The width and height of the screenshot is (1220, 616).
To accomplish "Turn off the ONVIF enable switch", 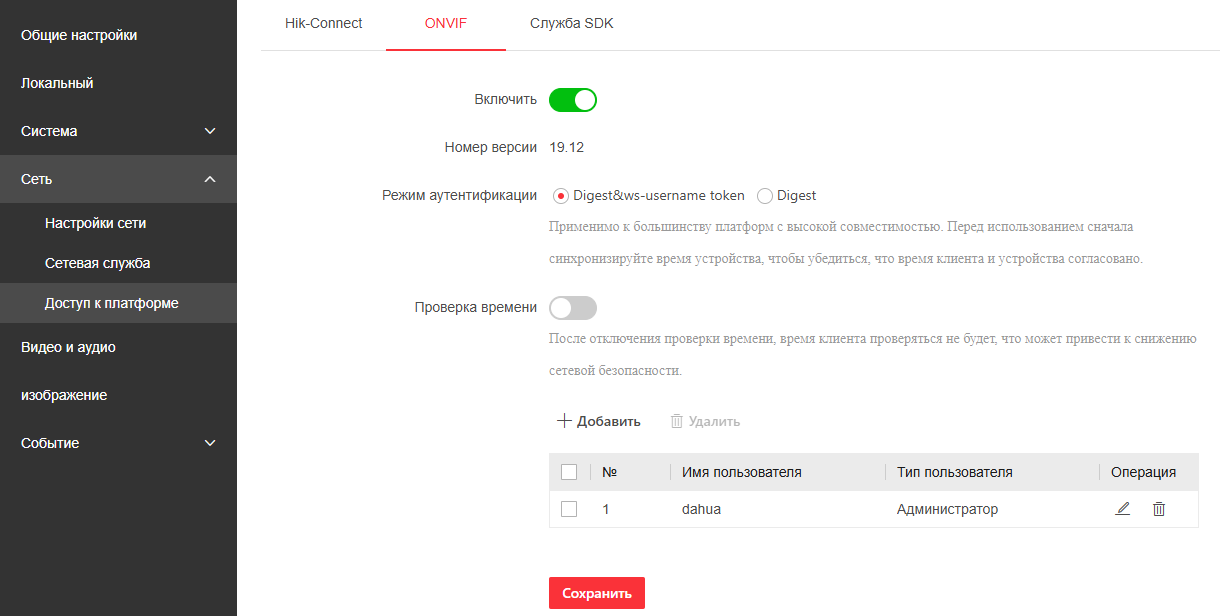I will pos(573,100).
